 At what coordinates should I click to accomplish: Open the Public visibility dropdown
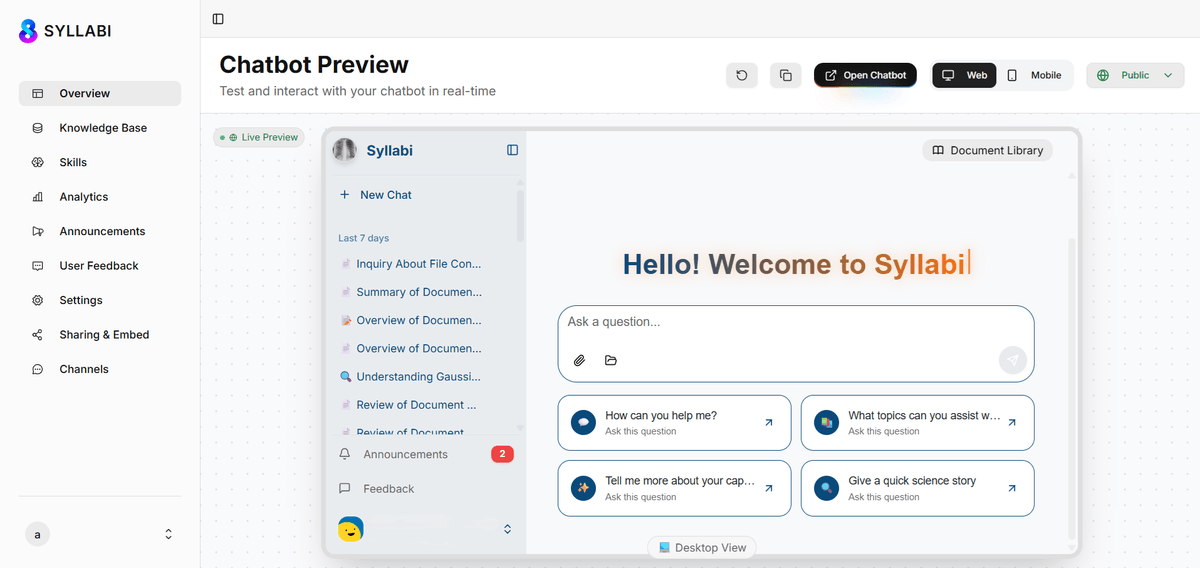tap(1134, 75)
